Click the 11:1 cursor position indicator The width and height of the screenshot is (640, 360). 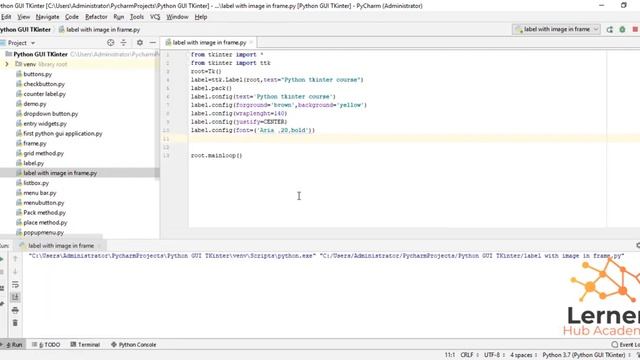[x=450, y=355]
